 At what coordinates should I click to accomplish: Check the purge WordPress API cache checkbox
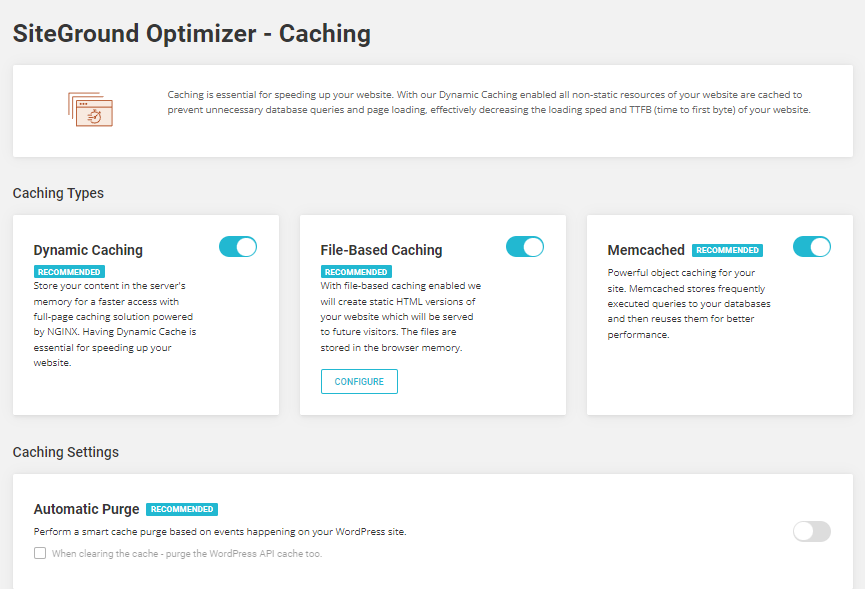pos(40,553)
